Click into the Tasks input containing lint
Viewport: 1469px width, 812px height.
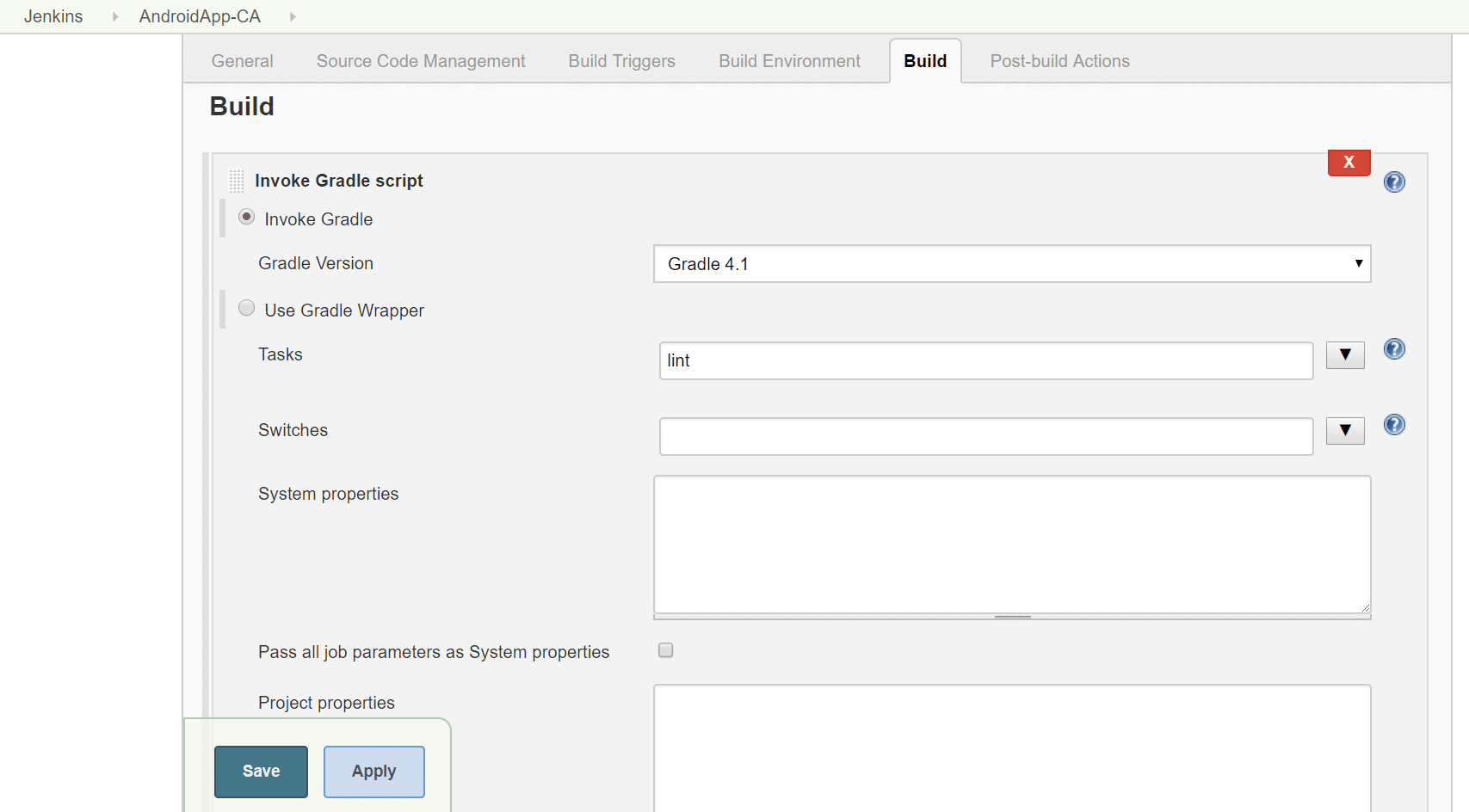[x=985, y=361]
